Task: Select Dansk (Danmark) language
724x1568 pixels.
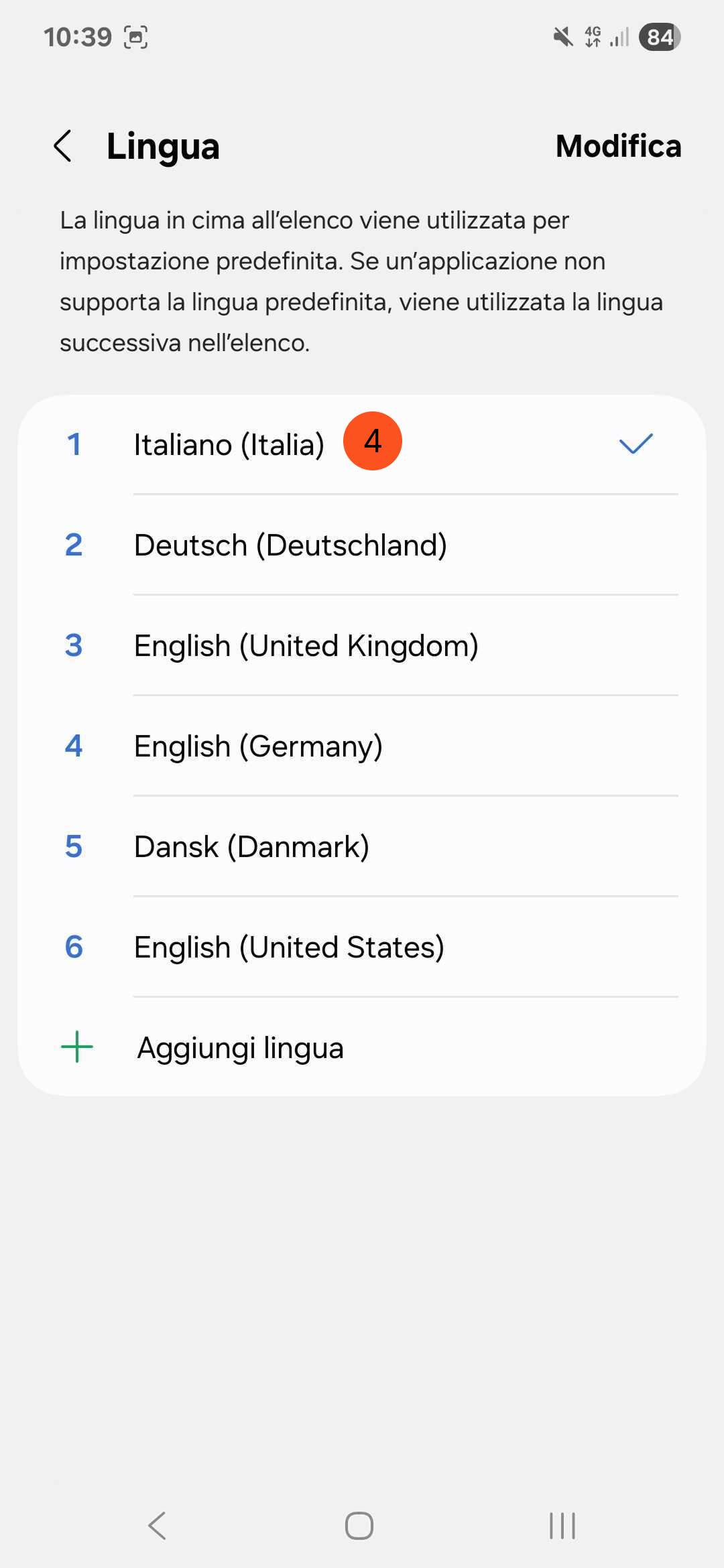Action: tap(251, 847)
